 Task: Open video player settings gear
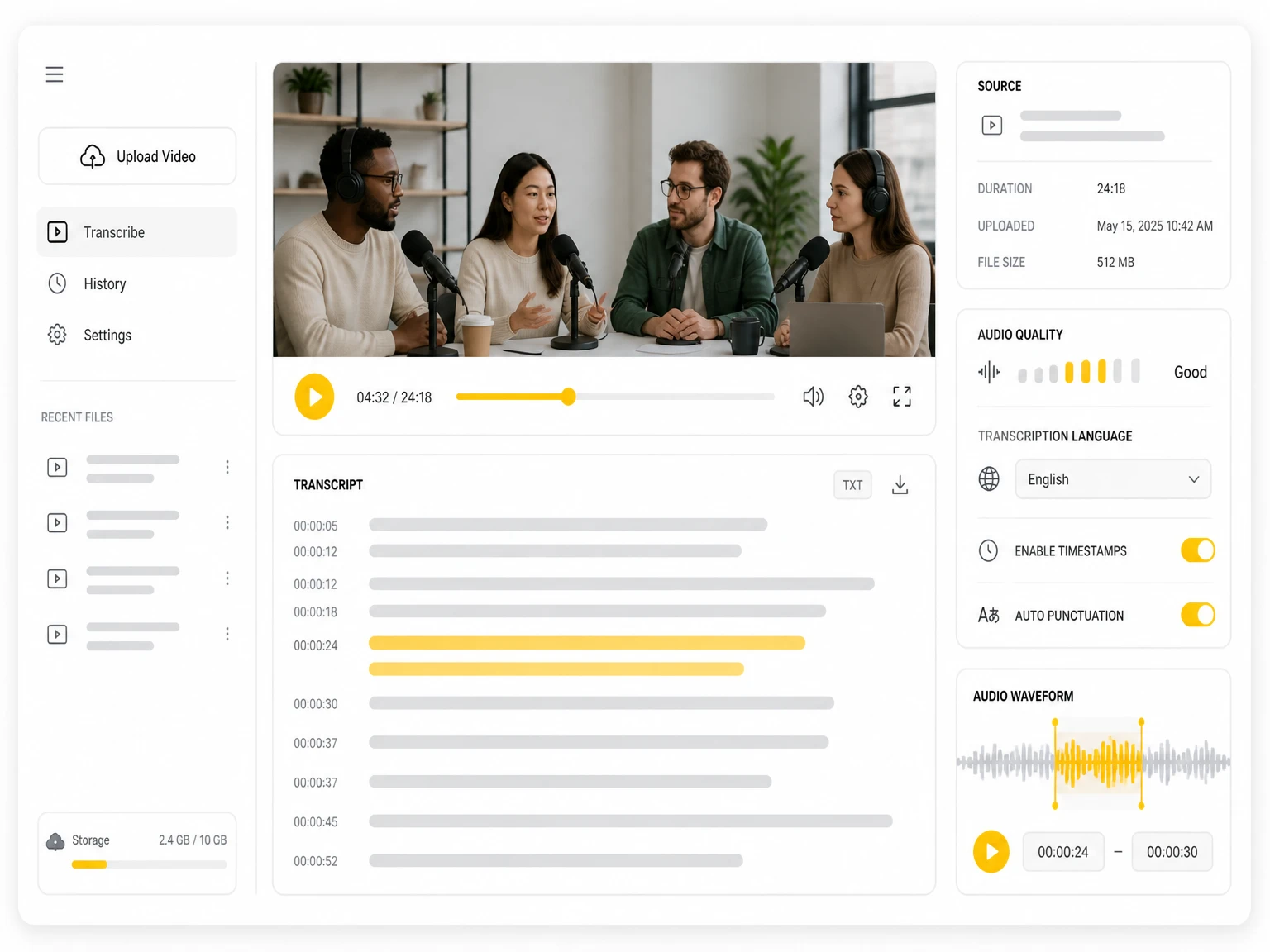[x=858, y=397]
